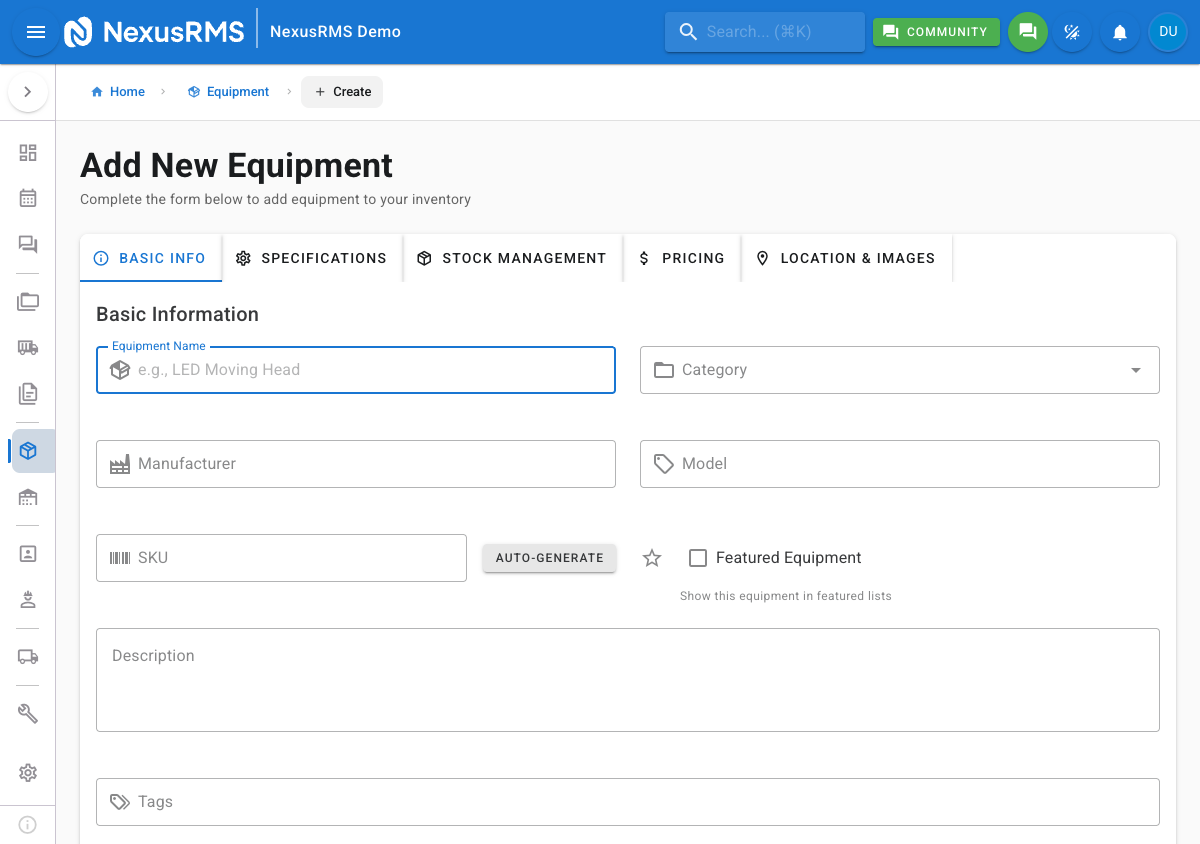The height and width of the screenshot is (844, 1200).
Task: Enable the Featured Equipment checkbox
Action: coord(697,558)
